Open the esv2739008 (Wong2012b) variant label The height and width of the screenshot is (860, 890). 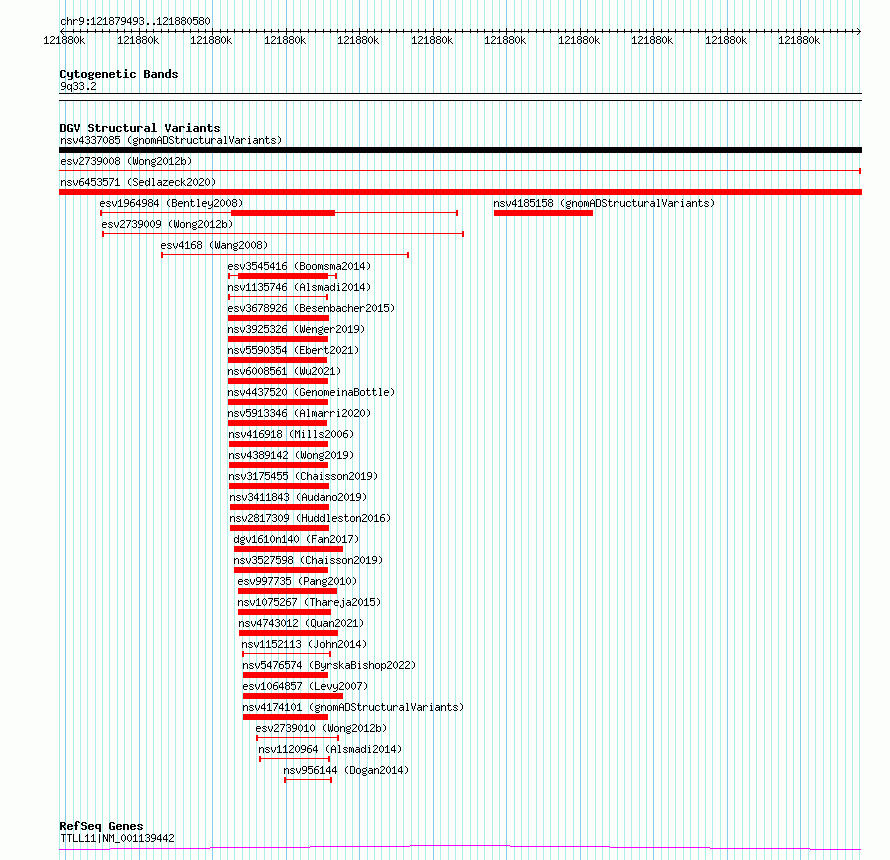[x=126, y=161]
